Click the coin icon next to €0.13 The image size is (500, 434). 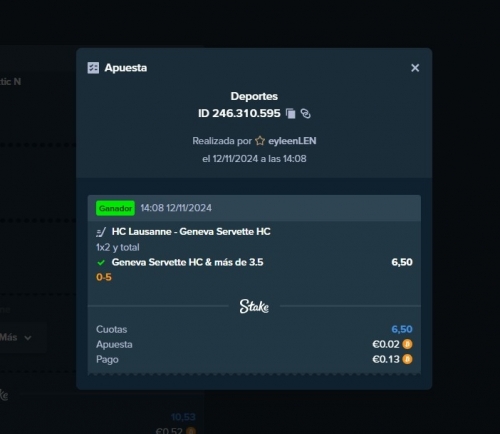coord(407,359)
